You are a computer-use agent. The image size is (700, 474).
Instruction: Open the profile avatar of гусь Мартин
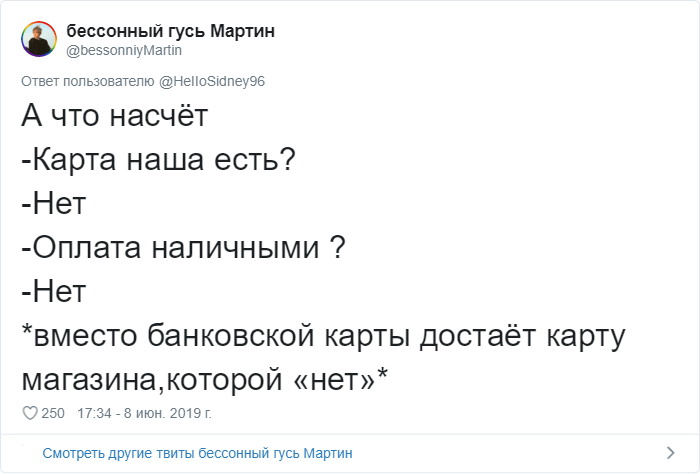coord(39,39)
